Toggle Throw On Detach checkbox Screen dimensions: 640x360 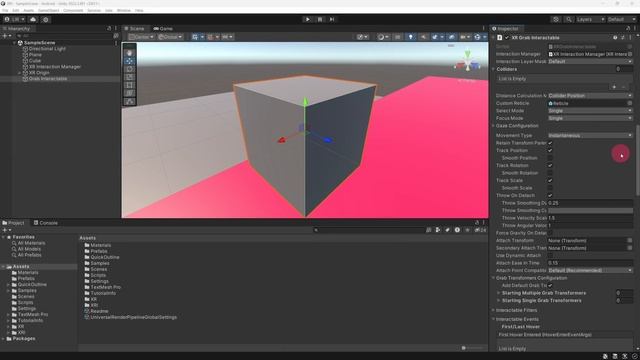click(550, 196)
